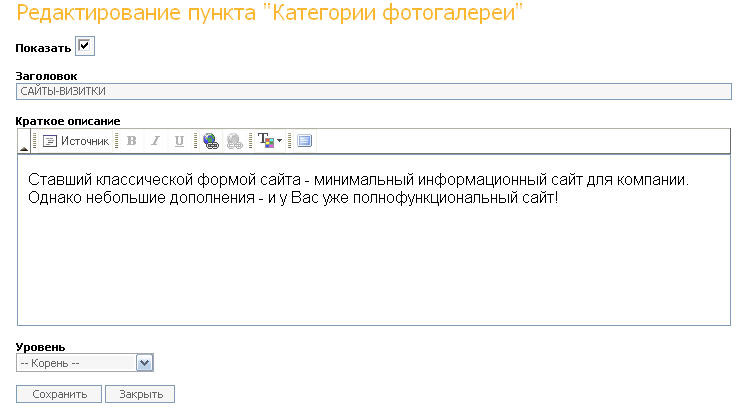Click the Показать label text
Image resolution: width=747 pixels, height=413 pixels.
pyautogui.click(x=43, y=48)
